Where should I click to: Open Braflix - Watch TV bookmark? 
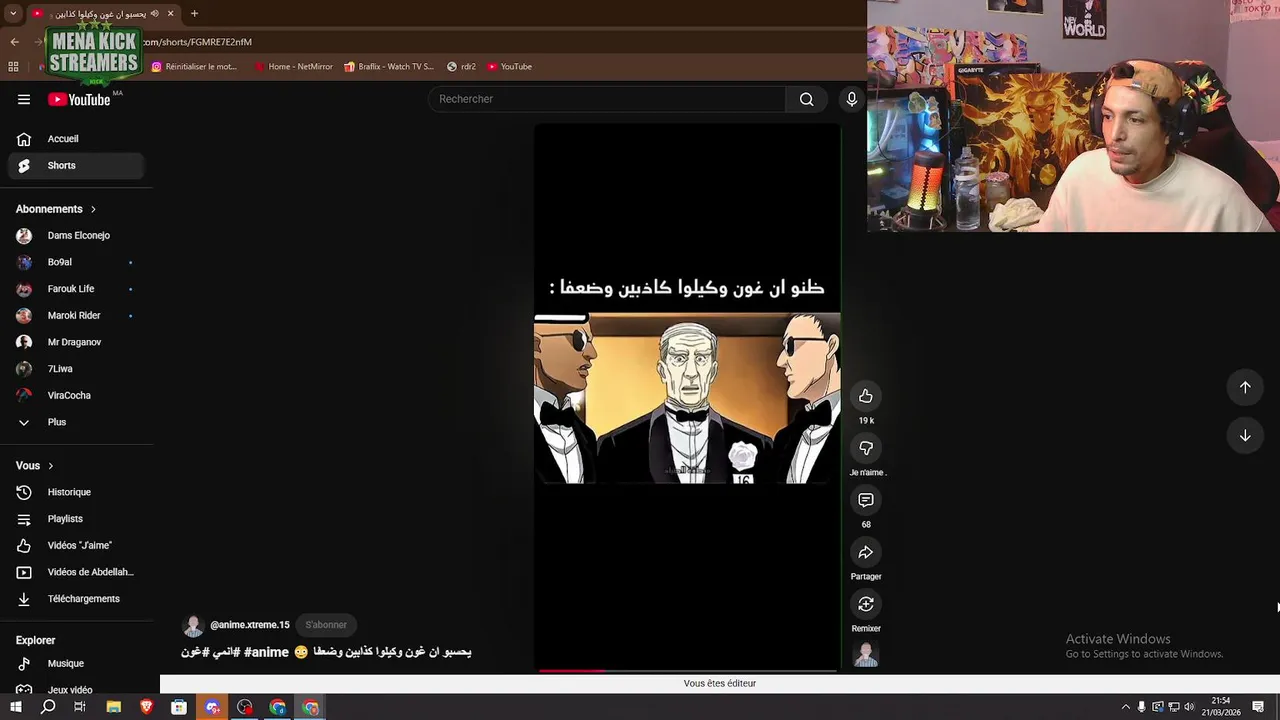[x=389, y=67]
